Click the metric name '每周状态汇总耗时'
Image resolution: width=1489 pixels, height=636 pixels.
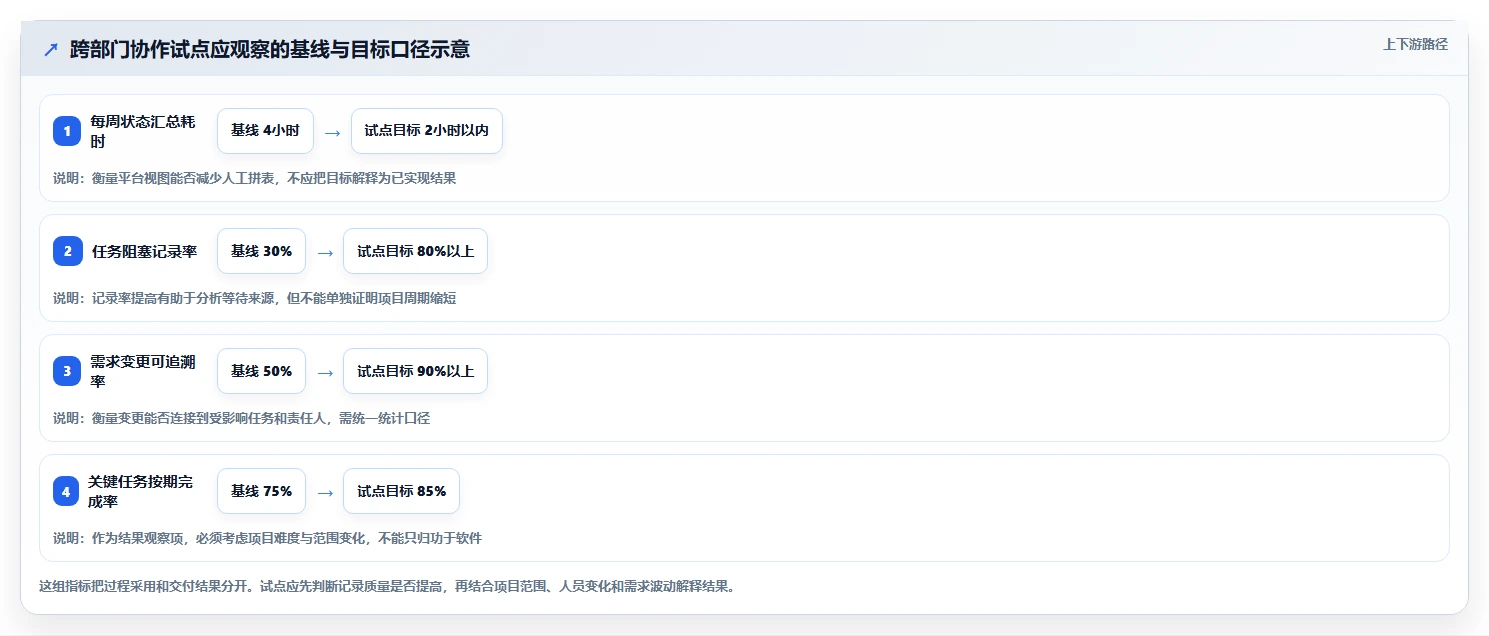142,131
